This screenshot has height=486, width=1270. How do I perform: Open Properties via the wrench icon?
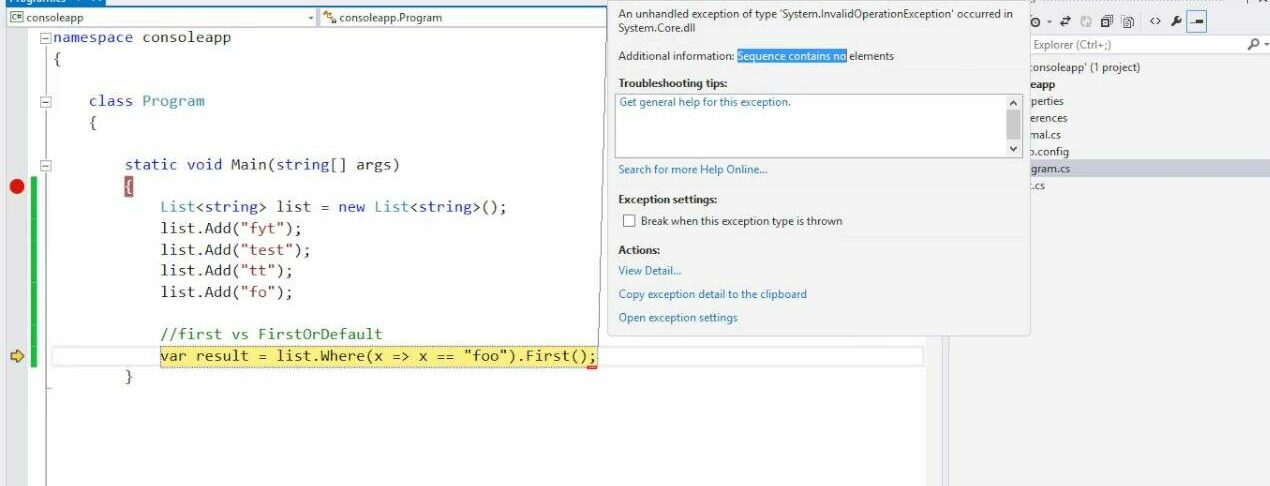(1177, 21)
